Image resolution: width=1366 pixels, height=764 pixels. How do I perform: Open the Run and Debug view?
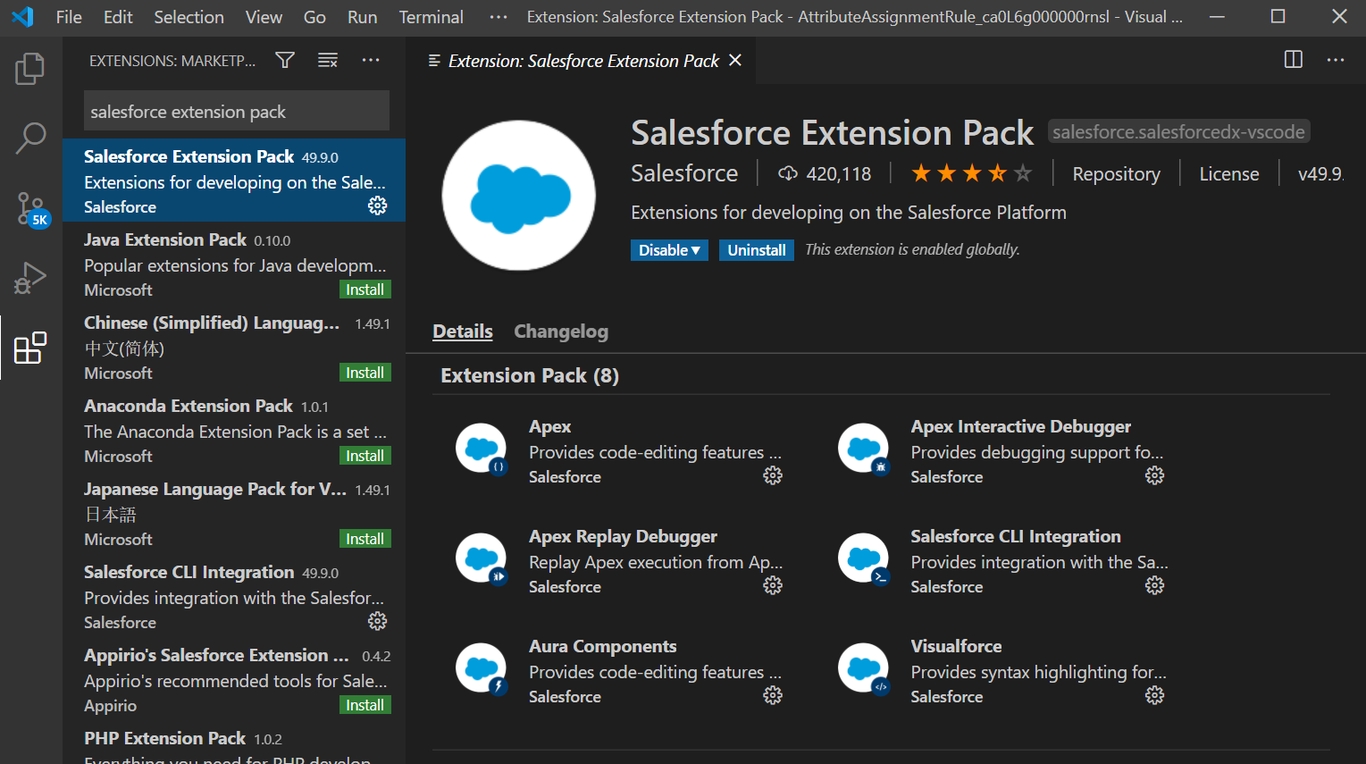[30, 278]
